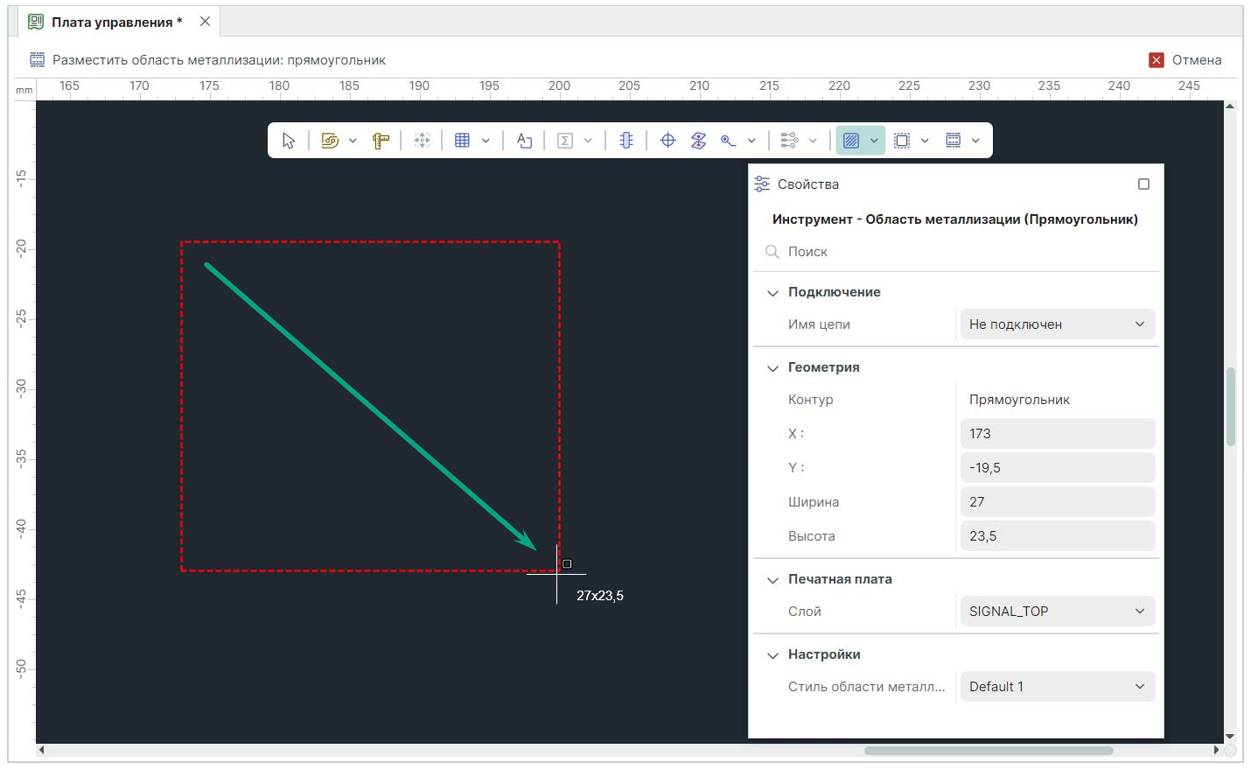The width and height of the screenshot is (1249, 769).
Task: Click the Поиск search field in properties
Action: [x=960, y=252]
